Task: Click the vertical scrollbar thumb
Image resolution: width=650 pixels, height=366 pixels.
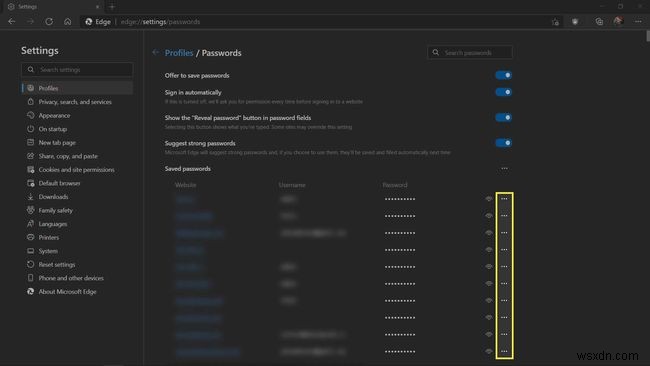Action: click(647, 36)
